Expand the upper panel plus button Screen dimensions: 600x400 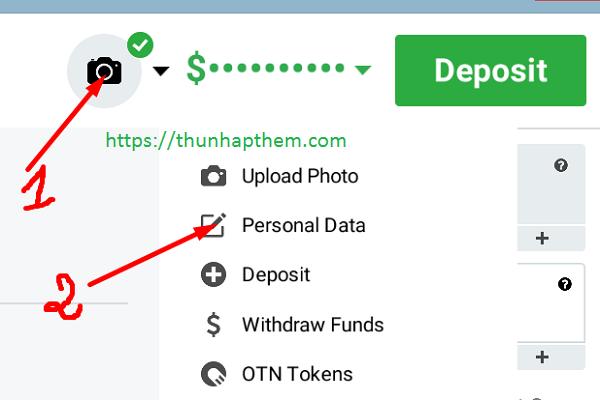click(542, 238)
